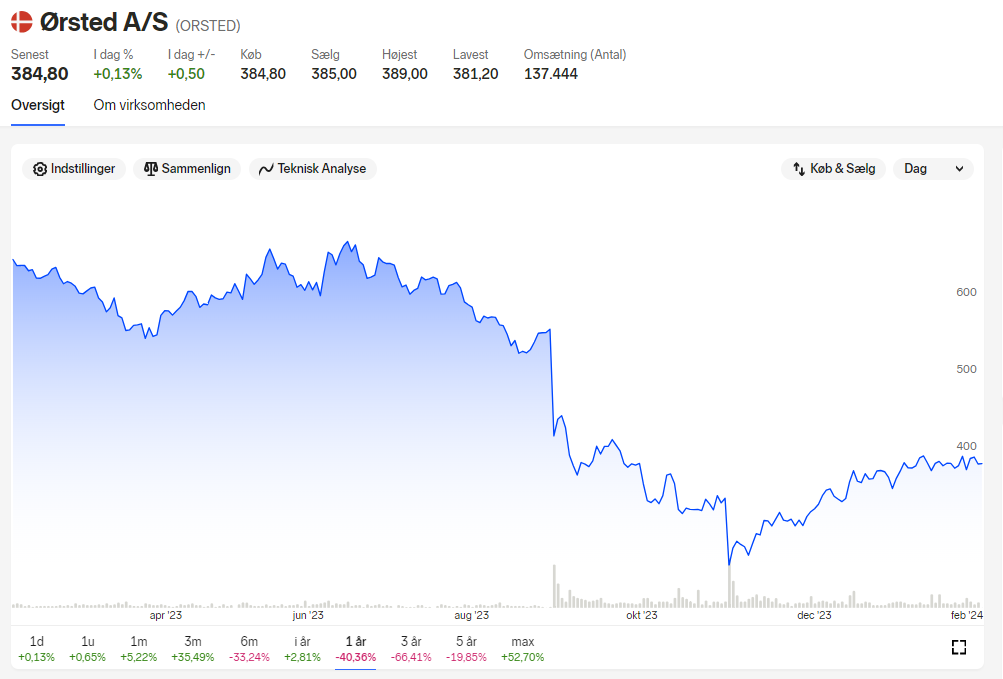Select the 6m time range
This screenshot has height=679, width=1003.
pos(249,648)
